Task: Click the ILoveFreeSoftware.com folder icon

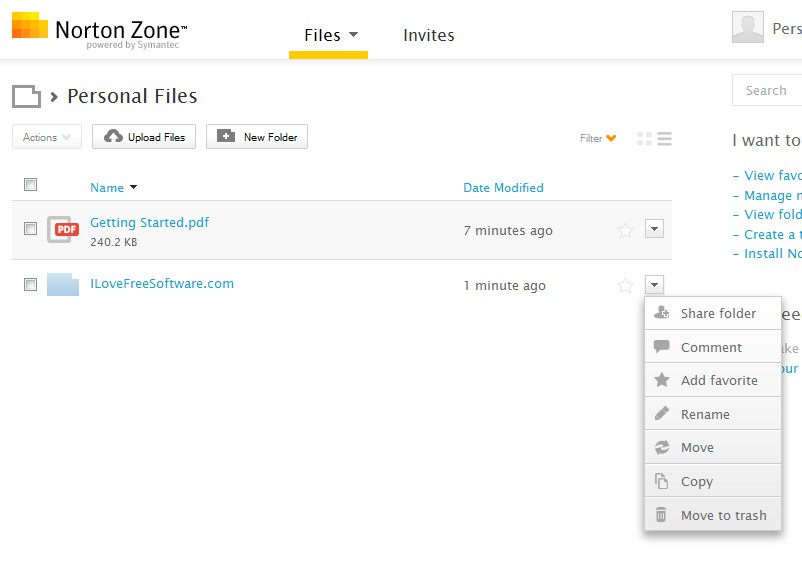Action: tap(63, 284)
